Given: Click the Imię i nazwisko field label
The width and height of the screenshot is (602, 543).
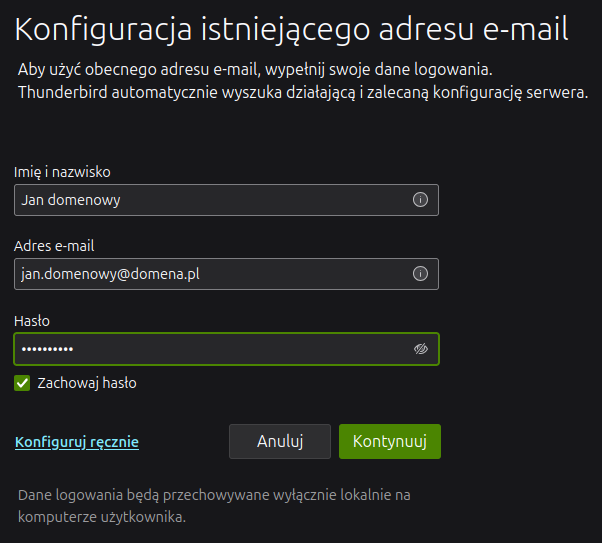Looking at the screenshot, I should click(62, 172).
